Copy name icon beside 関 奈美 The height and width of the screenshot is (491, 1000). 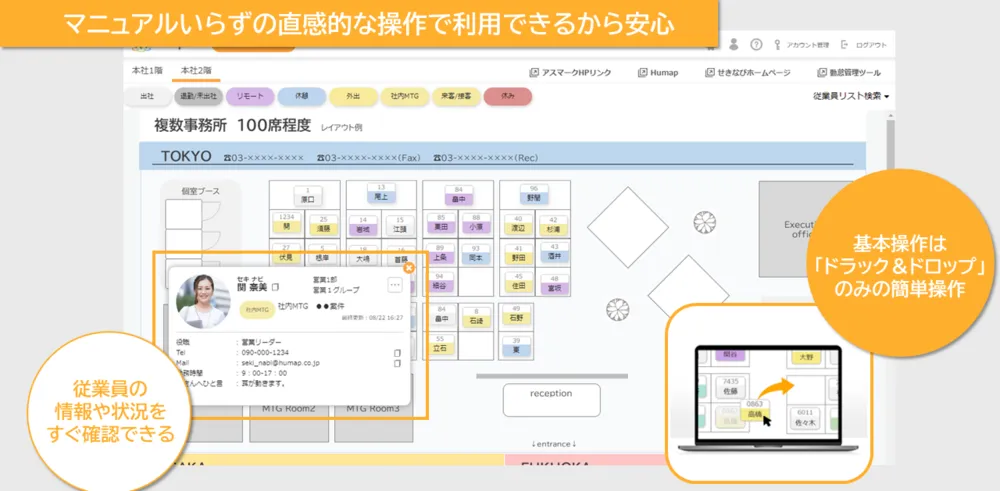(275, 288)
